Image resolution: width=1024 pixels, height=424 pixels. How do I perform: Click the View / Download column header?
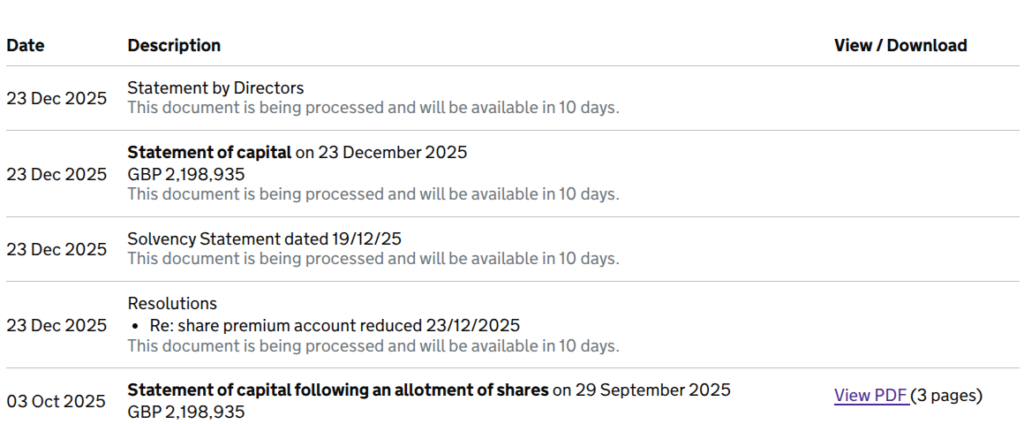point(900,45)
